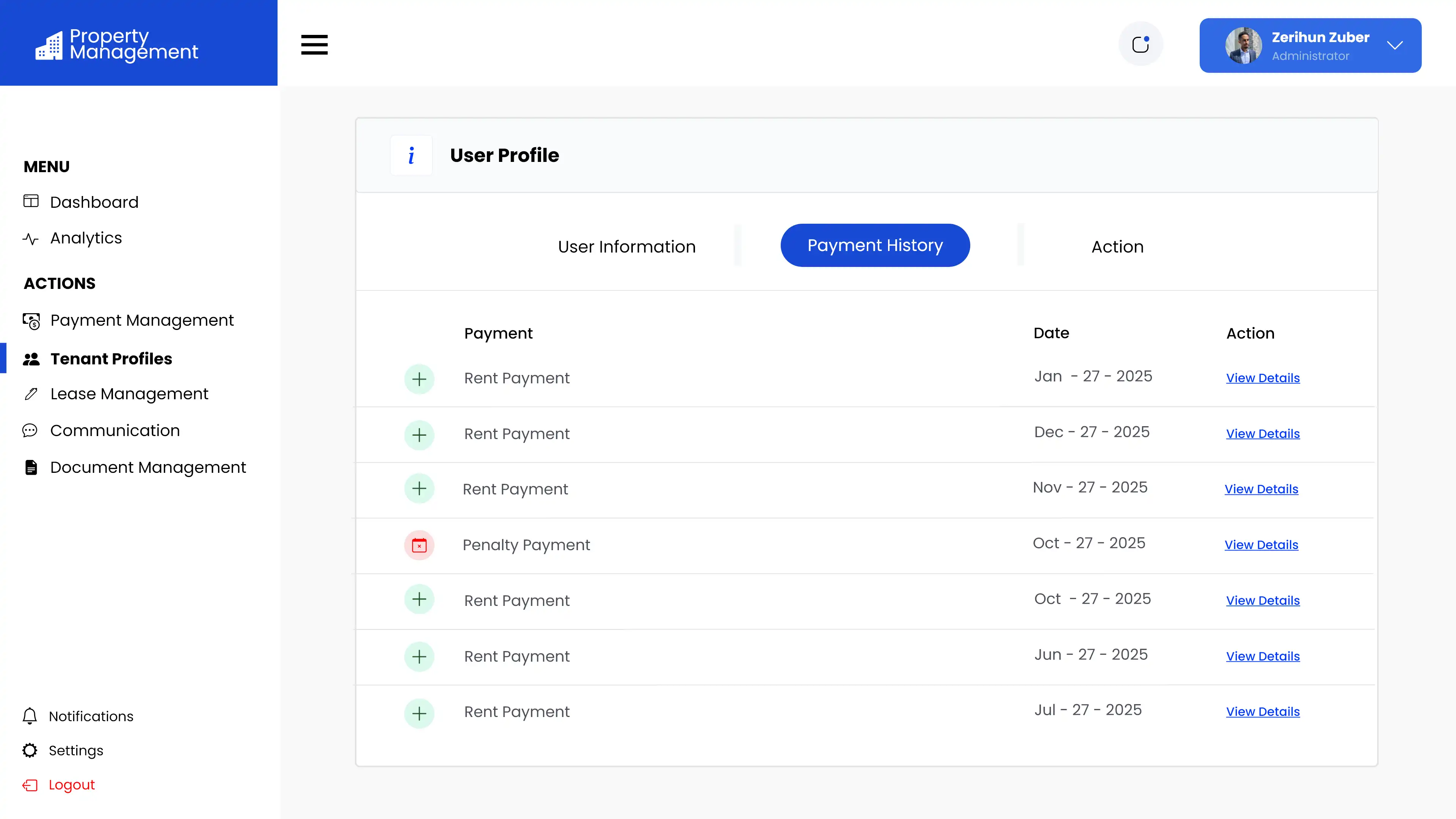Click the Zerihun Zuber profile avatar
The height and width of the screenshot is (819, 1456).
(1243, 45)
